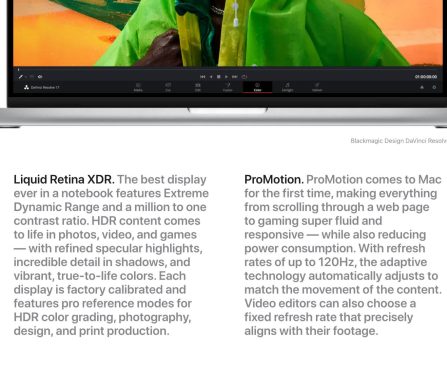
Task: Open the Media page tab in DaVinci Resolve
Action: [138, 87]
